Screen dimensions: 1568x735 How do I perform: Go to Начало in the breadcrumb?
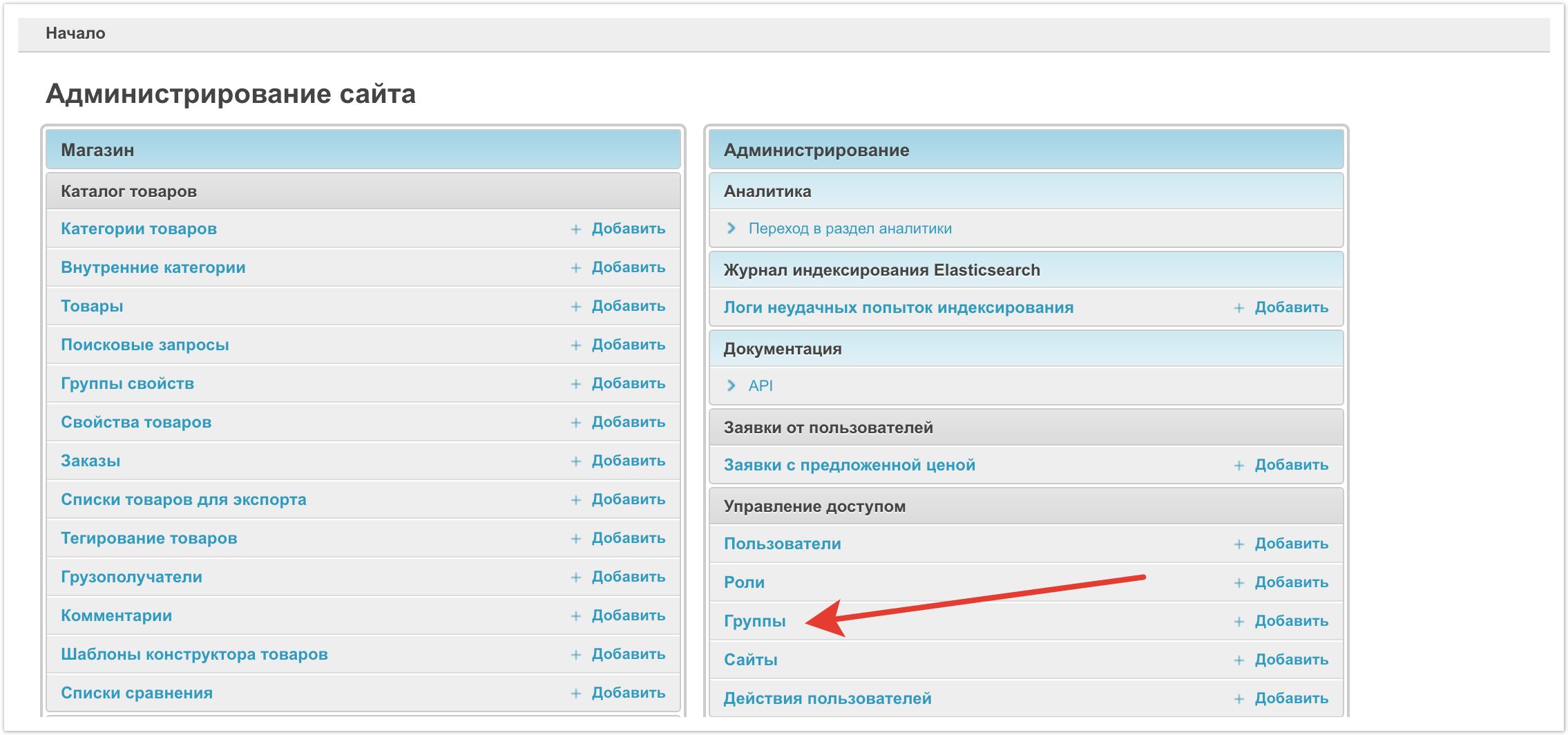(x=75, y=33)
